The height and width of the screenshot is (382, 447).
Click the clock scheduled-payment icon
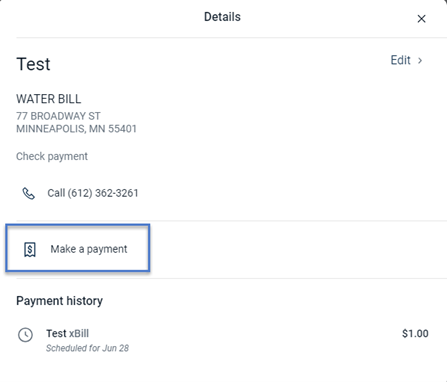25,335
